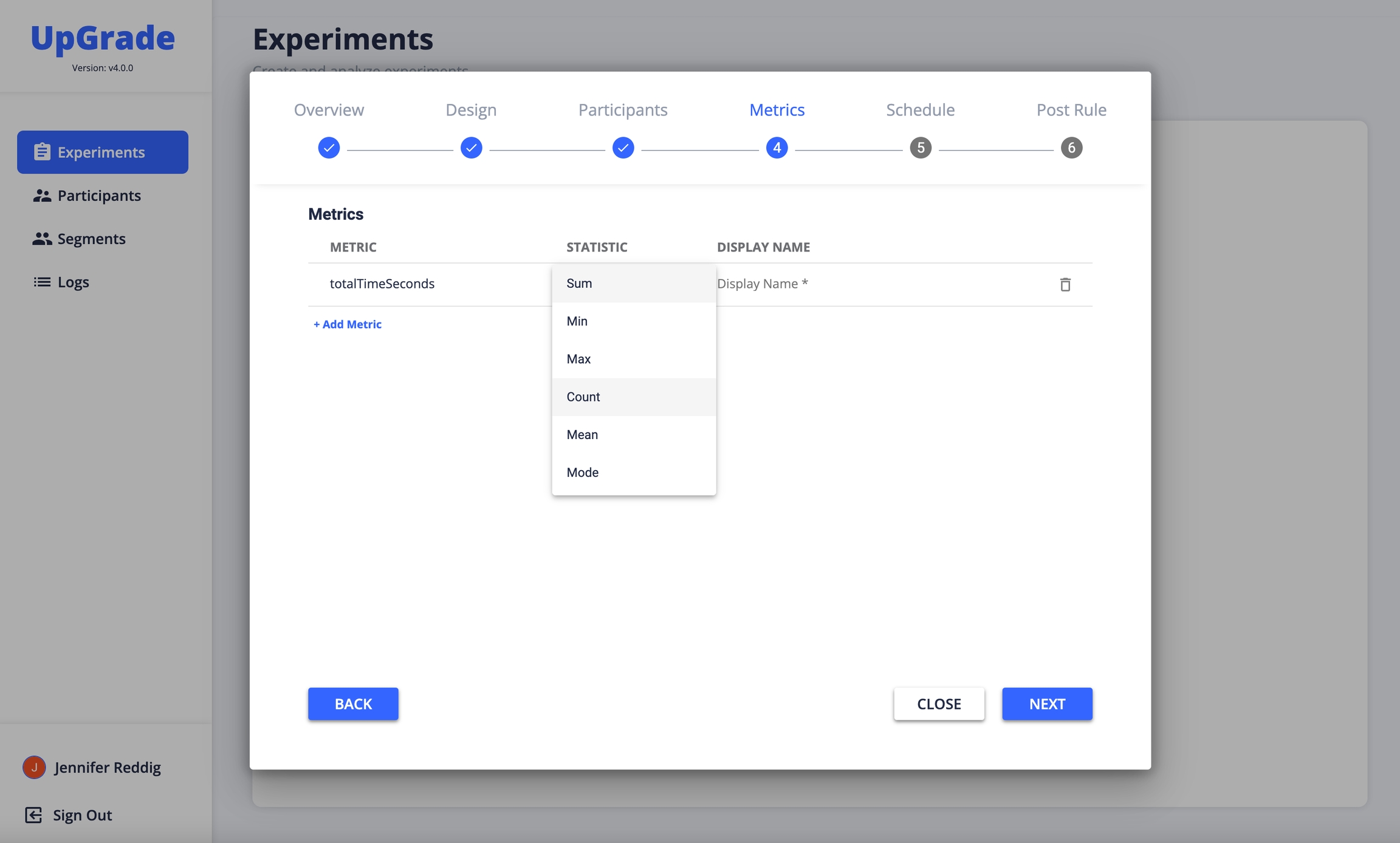Delete the totalTimeSeconds metric row
The width and height of the screenshot is (1400, 843).
coord(1065,284)
